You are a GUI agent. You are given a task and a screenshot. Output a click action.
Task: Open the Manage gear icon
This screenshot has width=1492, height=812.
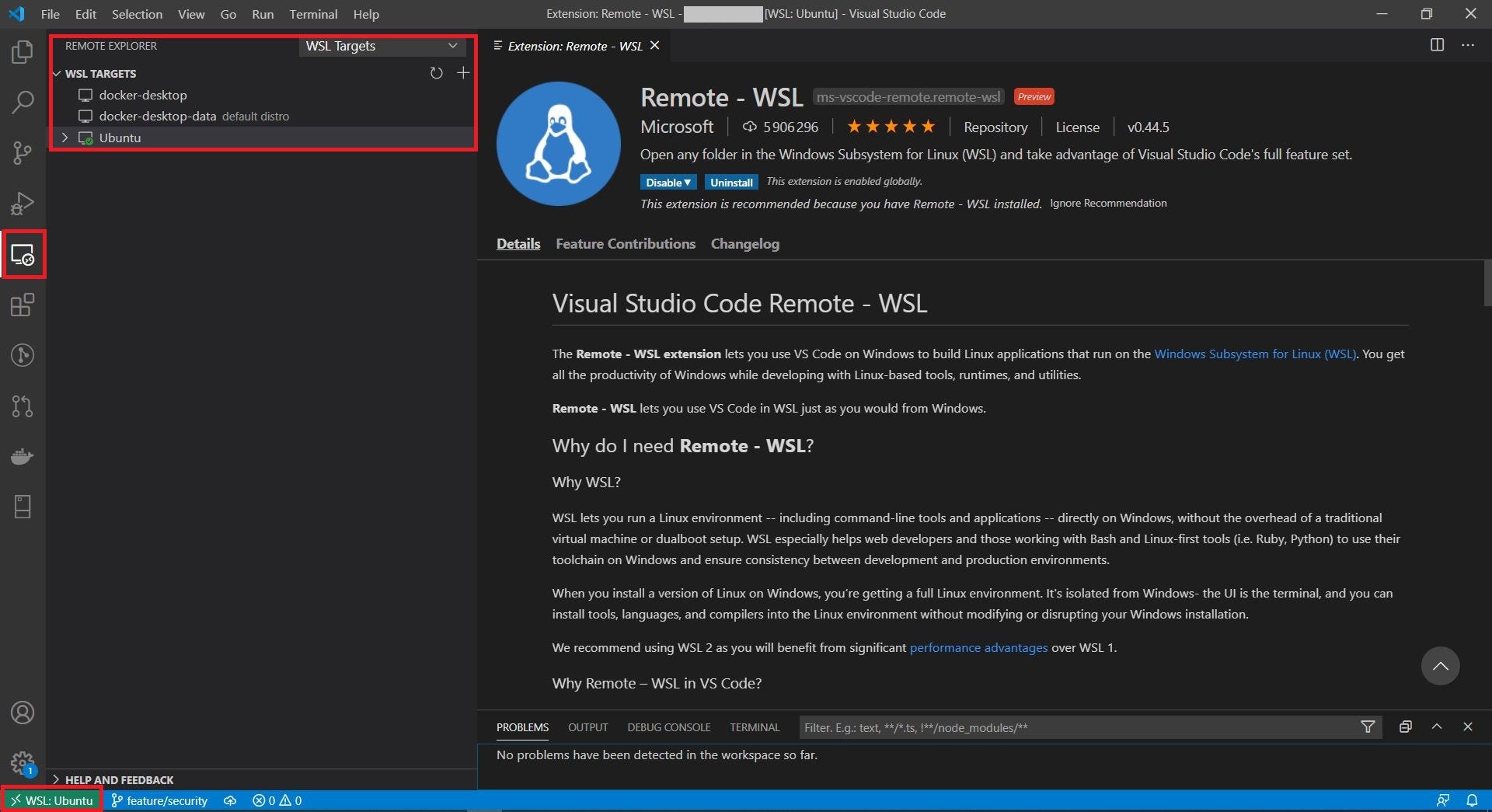click(23, 762)
